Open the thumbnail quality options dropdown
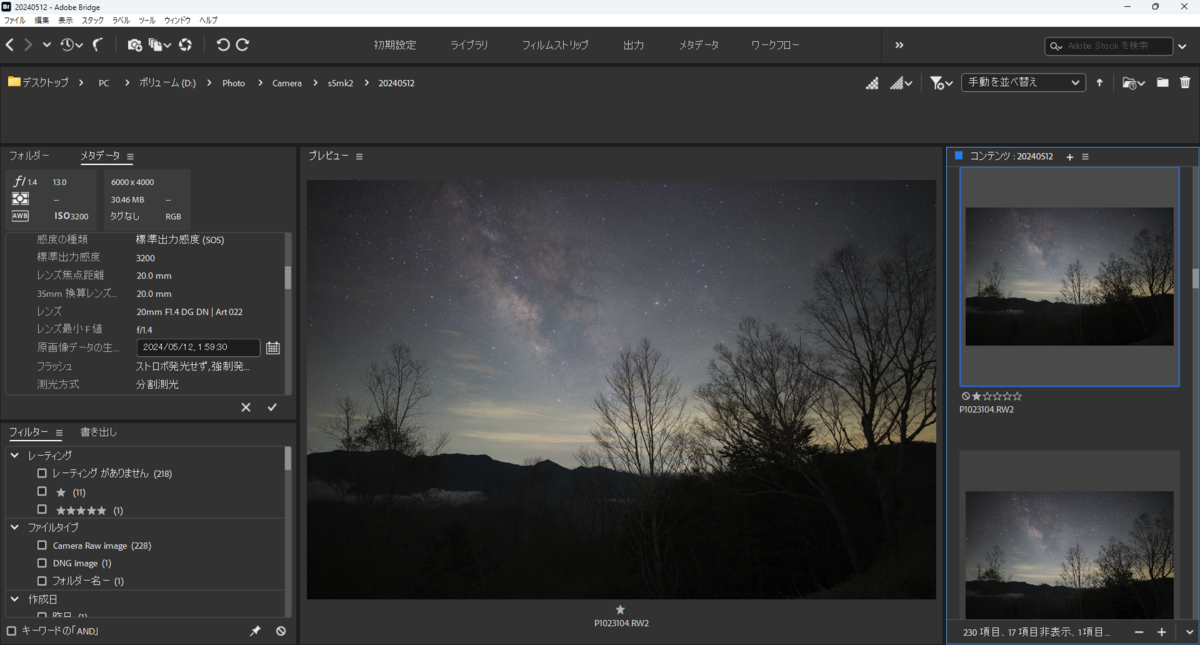Screen dimensions: 1200x645 900,83
